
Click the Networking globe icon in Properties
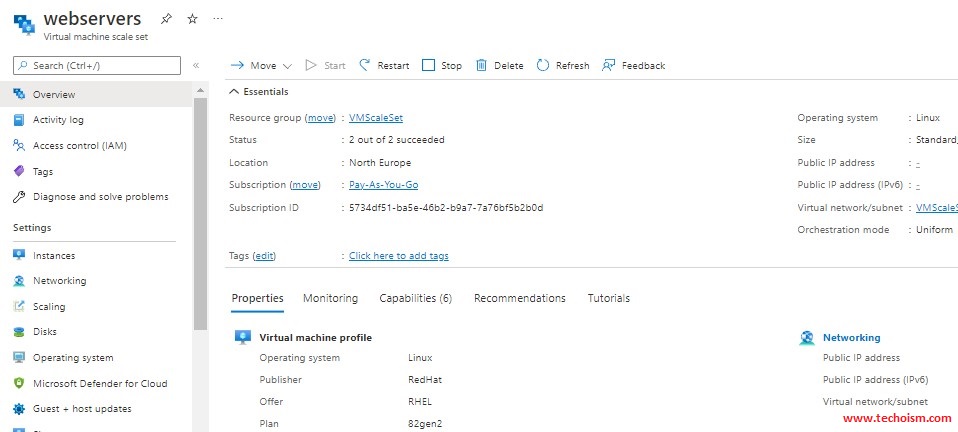click(807, 337)
